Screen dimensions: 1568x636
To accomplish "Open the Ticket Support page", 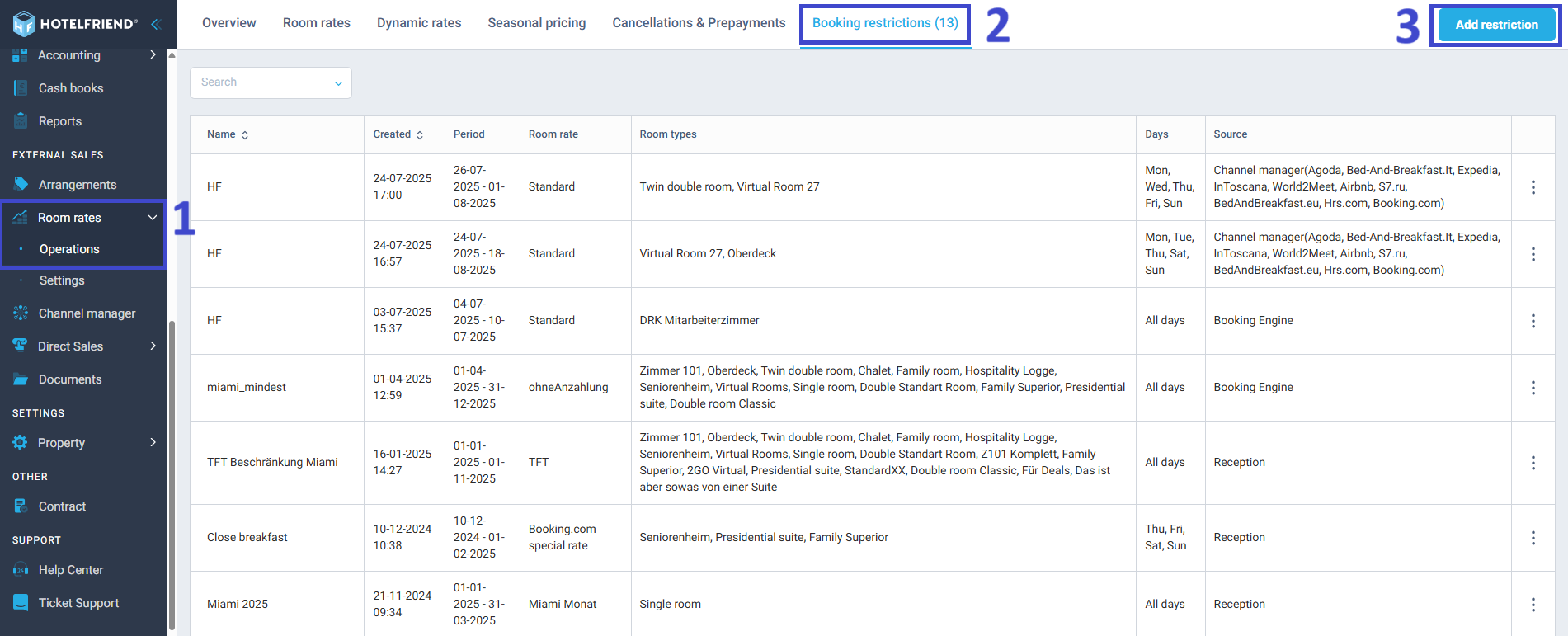I will point(78,603).
